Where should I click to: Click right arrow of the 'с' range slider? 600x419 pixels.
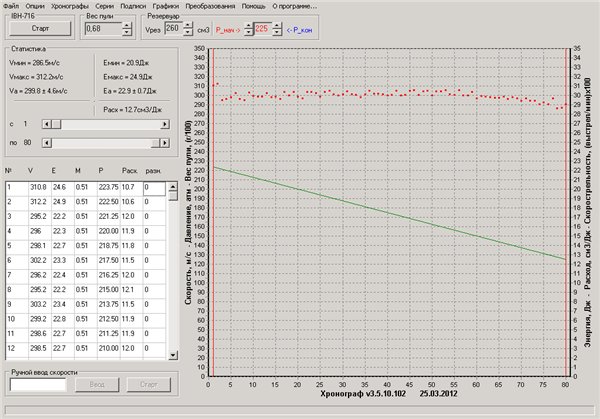click(x=163, y=123)
